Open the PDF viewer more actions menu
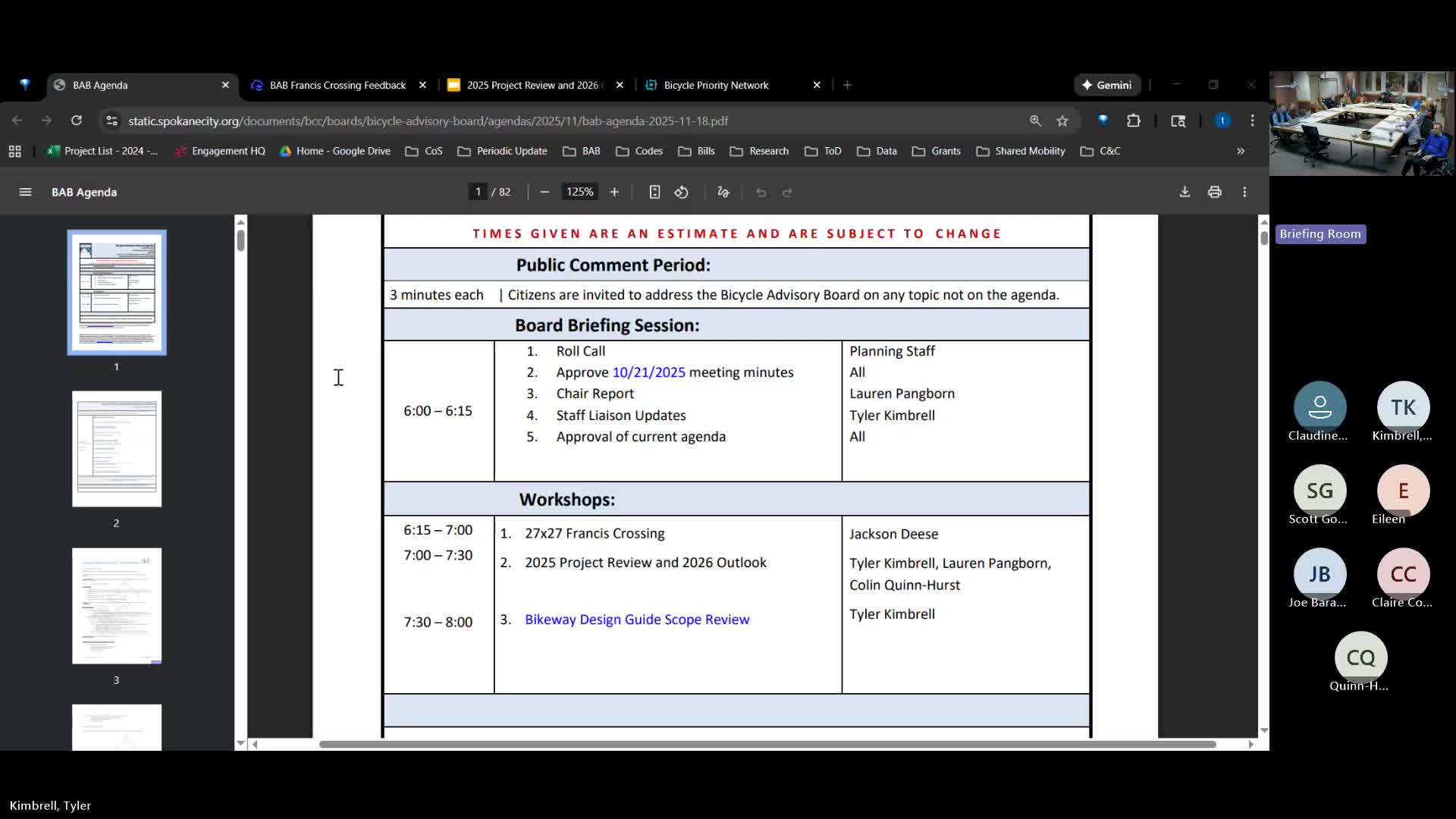The width and height of the screenshot is (1456, 819). [x=1244, y=192]
